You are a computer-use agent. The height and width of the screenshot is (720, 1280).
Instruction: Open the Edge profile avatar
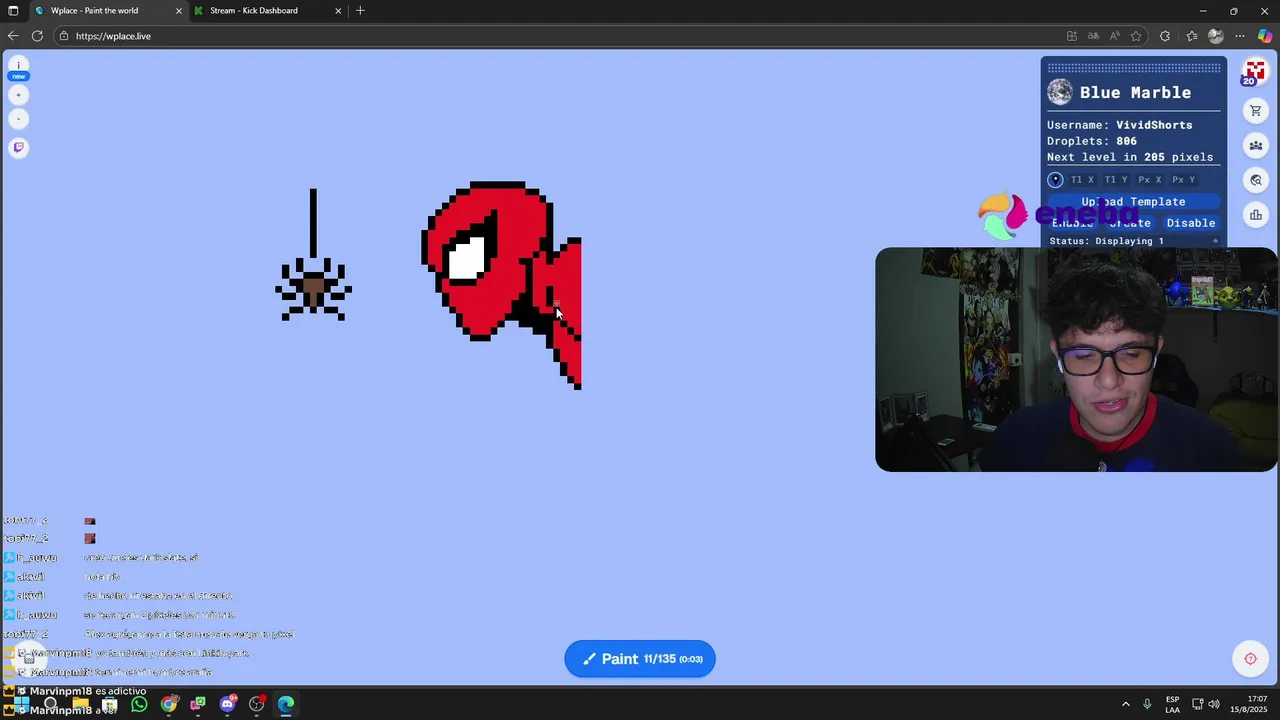pyautogui.click(x=1216, y=36)
